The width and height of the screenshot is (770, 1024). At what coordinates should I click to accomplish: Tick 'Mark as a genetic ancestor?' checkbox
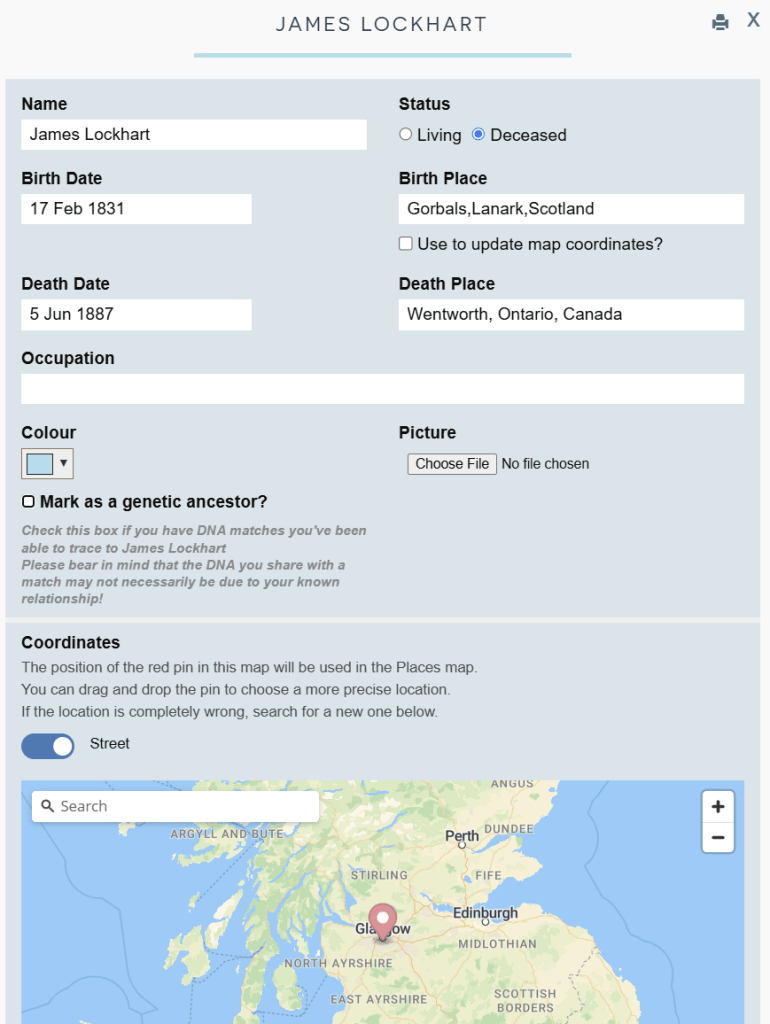click(29, 501)
